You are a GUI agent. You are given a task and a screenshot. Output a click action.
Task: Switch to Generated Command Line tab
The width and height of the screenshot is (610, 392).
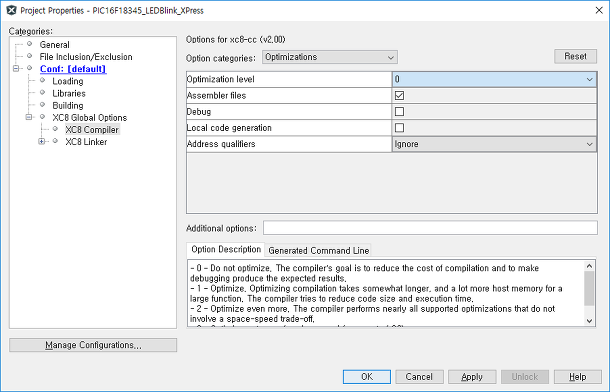coord(318,250)
